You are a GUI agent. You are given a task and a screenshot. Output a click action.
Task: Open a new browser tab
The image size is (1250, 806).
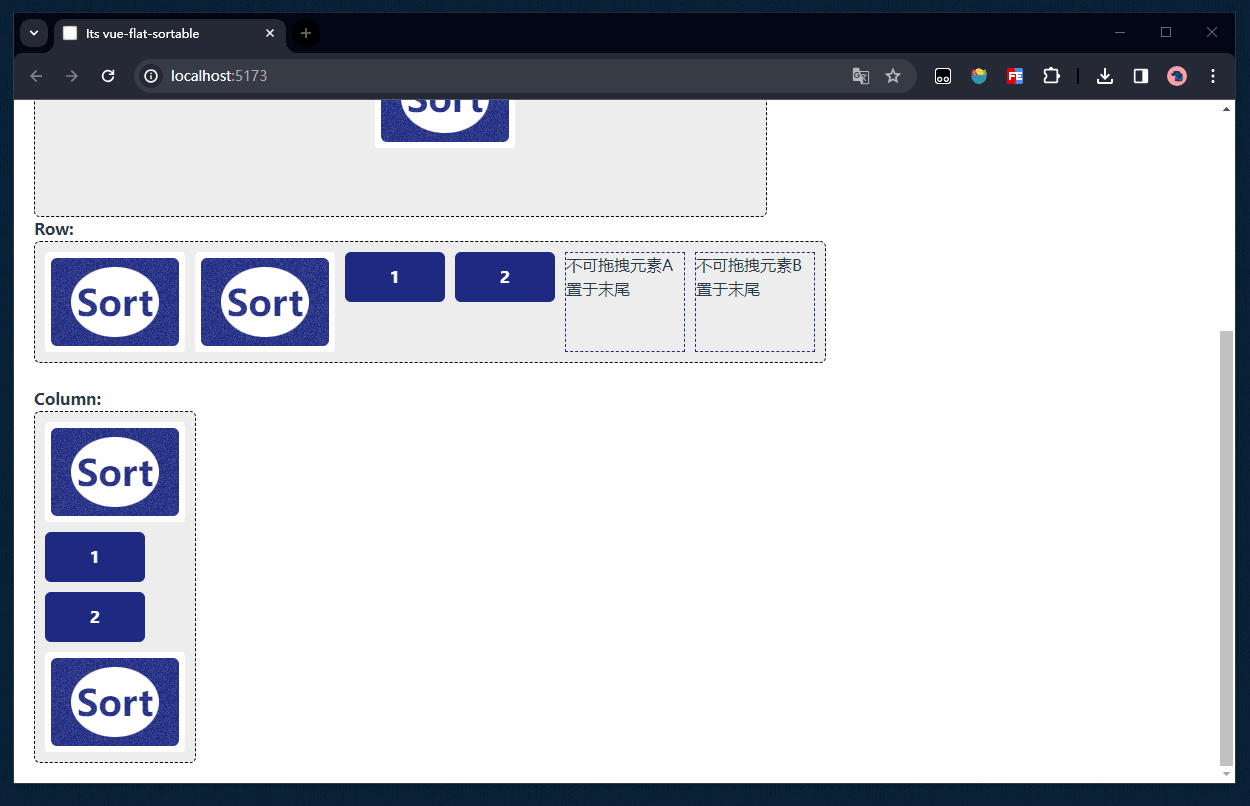[x=305, y=33]
